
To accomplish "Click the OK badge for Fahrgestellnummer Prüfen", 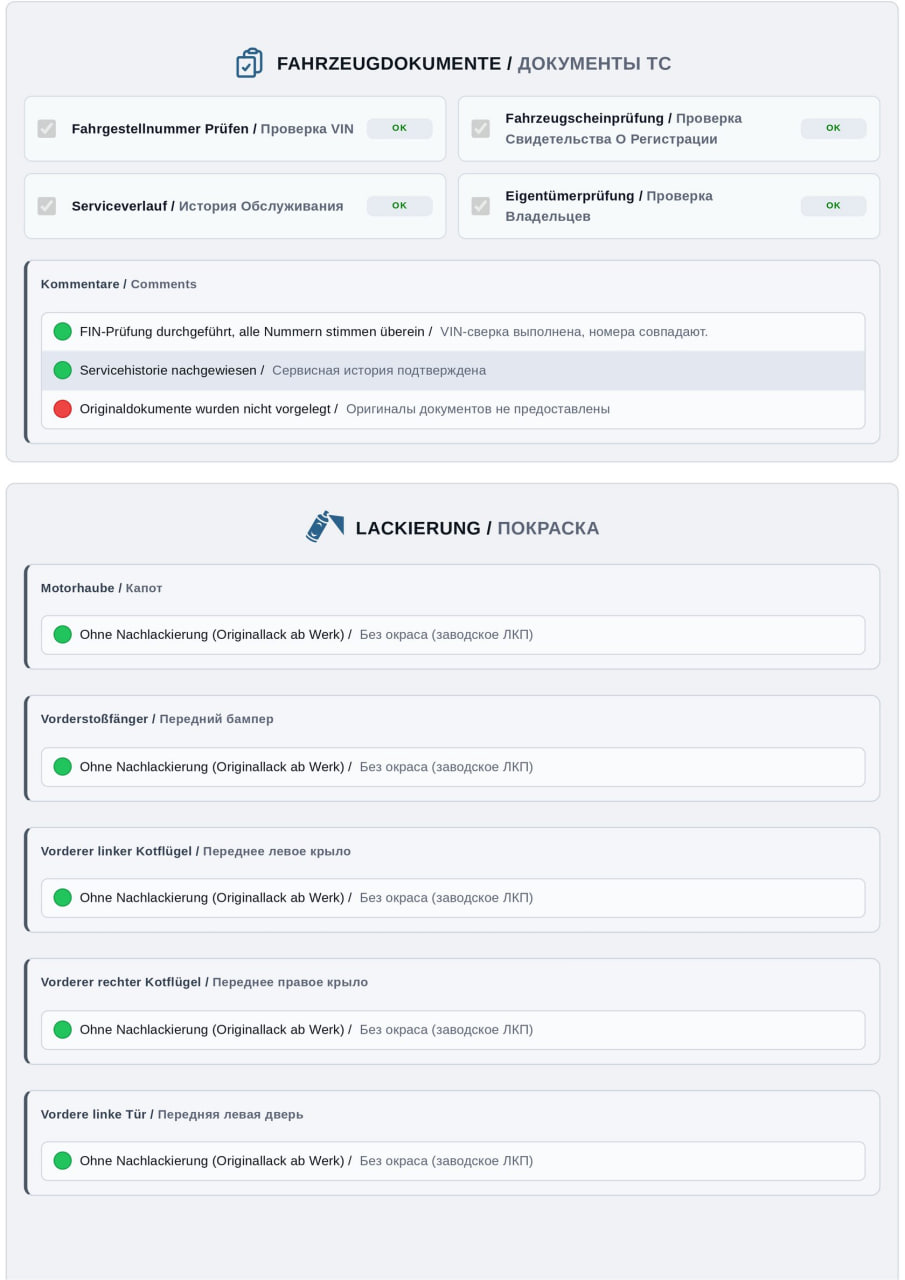I will [x=399, y=128].
